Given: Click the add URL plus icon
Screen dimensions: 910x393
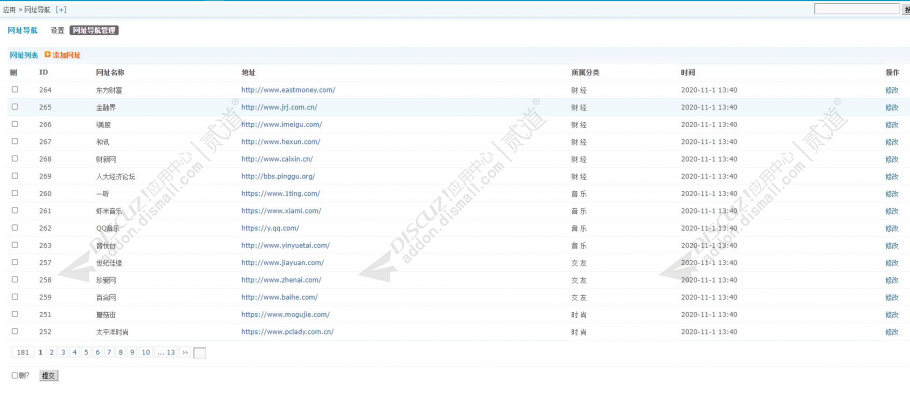Looking at the screenshot, I should [48, 55].
